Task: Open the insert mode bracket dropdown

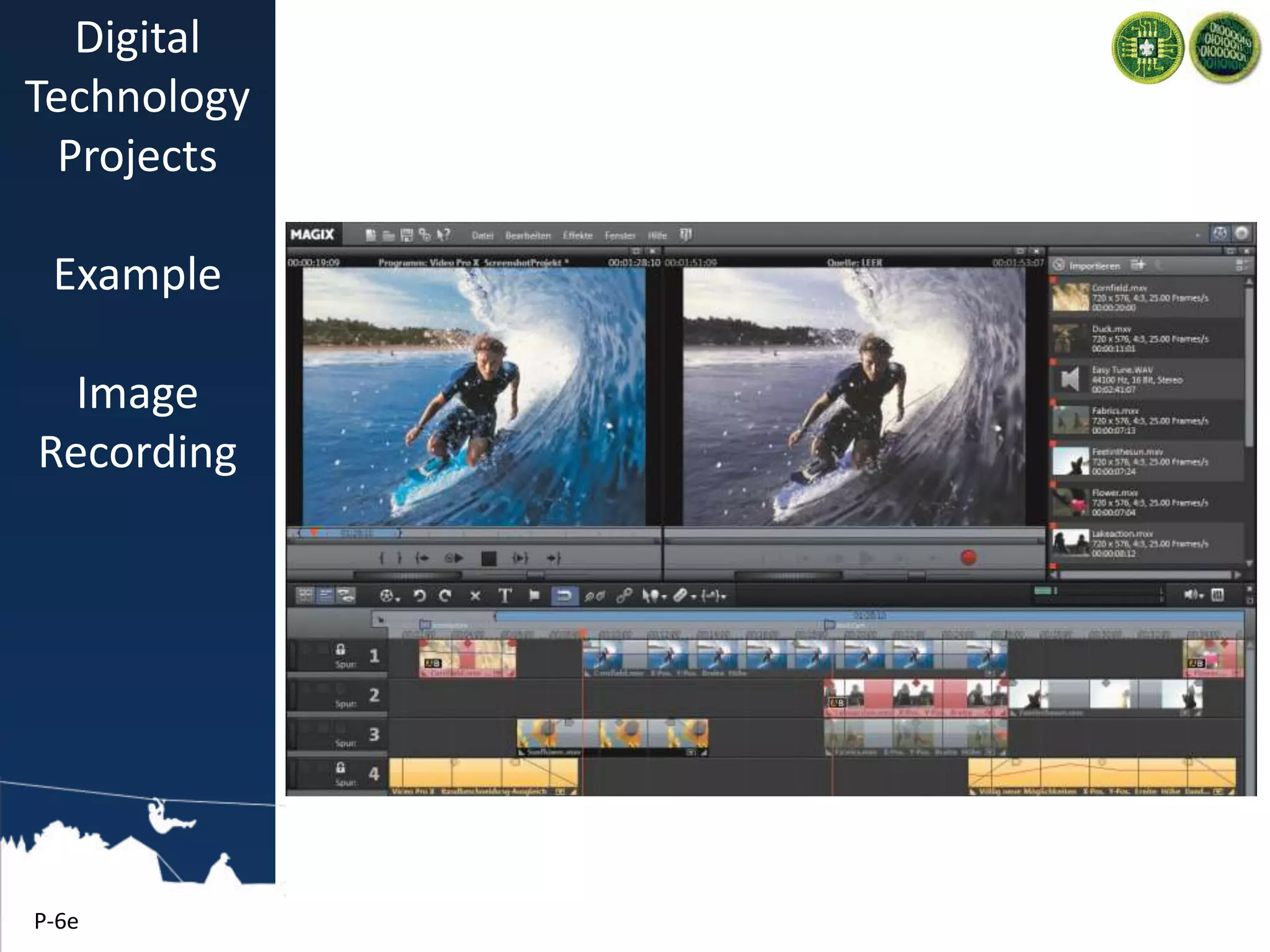Action: 713,596
